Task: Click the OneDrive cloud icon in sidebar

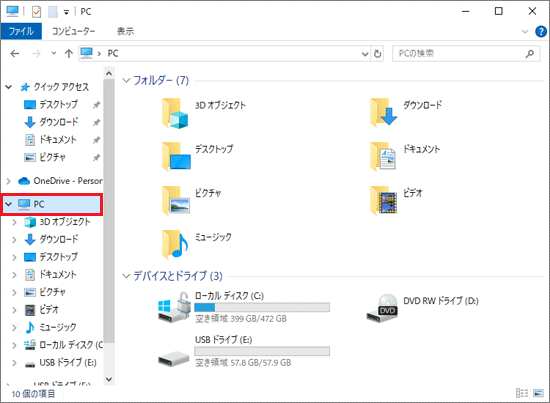Action: tap(24, 181)
